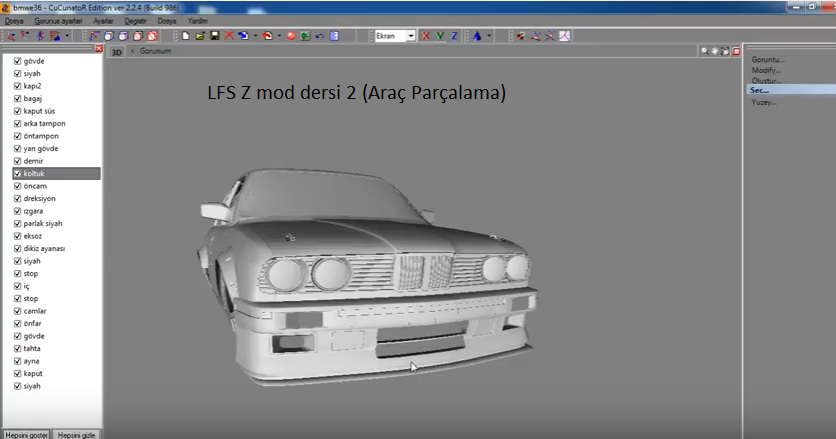The image size is (836, 439).
Task: Select the eksoz row
Action: pos(57,236)
